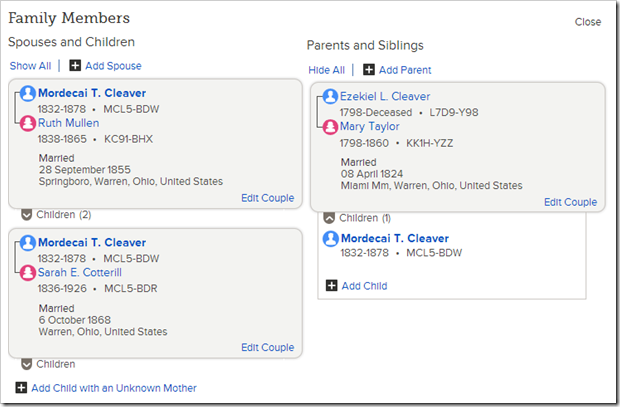Viewport: 620px width, 407px height.
Task: Open Sarah E. Cotterill's person page
Action: click(80, 272)
